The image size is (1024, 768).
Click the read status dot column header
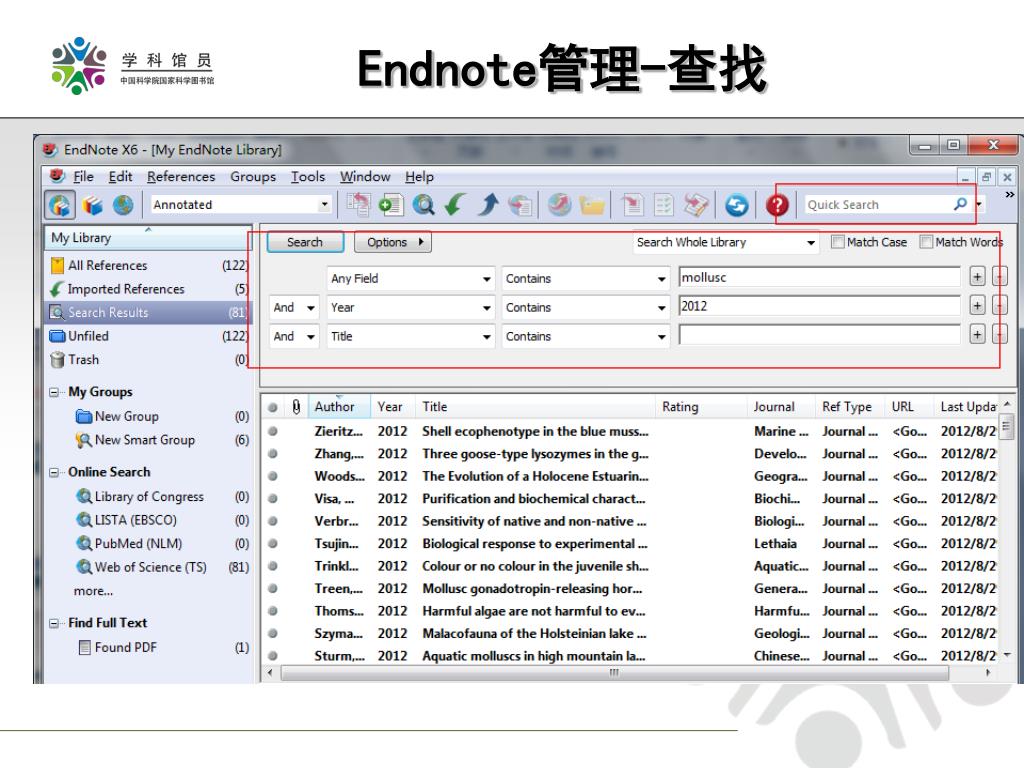click(273, 408)
